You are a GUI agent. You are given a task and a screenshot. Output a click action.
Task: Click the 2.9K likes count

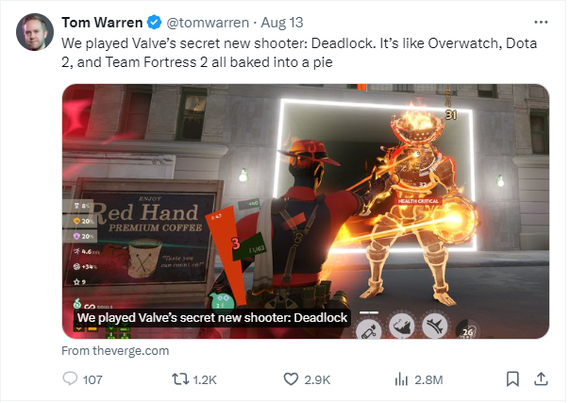click(317, 380)
